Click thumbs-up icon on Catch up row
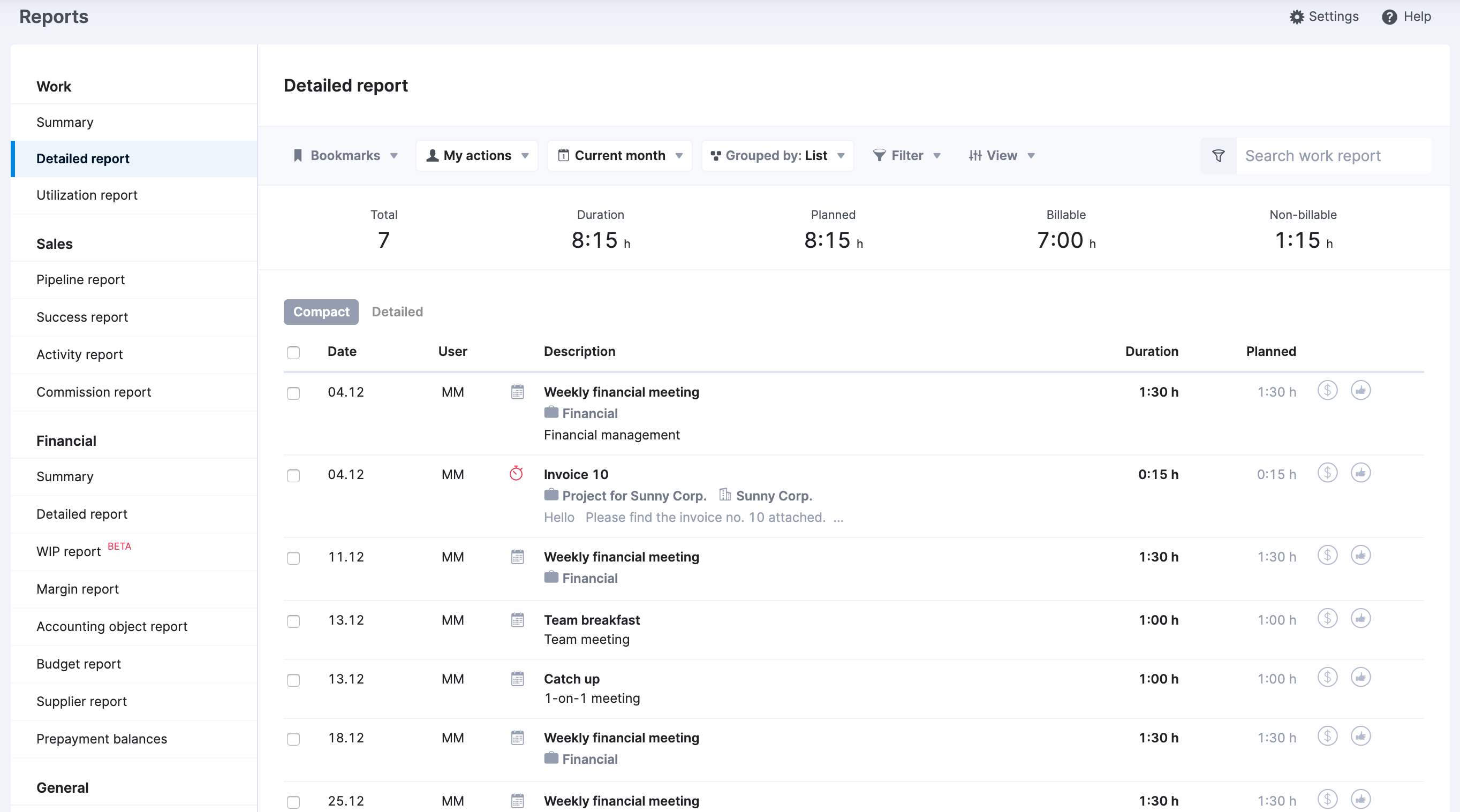Screen dimensions: 1460x812 [x=1360, y=677]
